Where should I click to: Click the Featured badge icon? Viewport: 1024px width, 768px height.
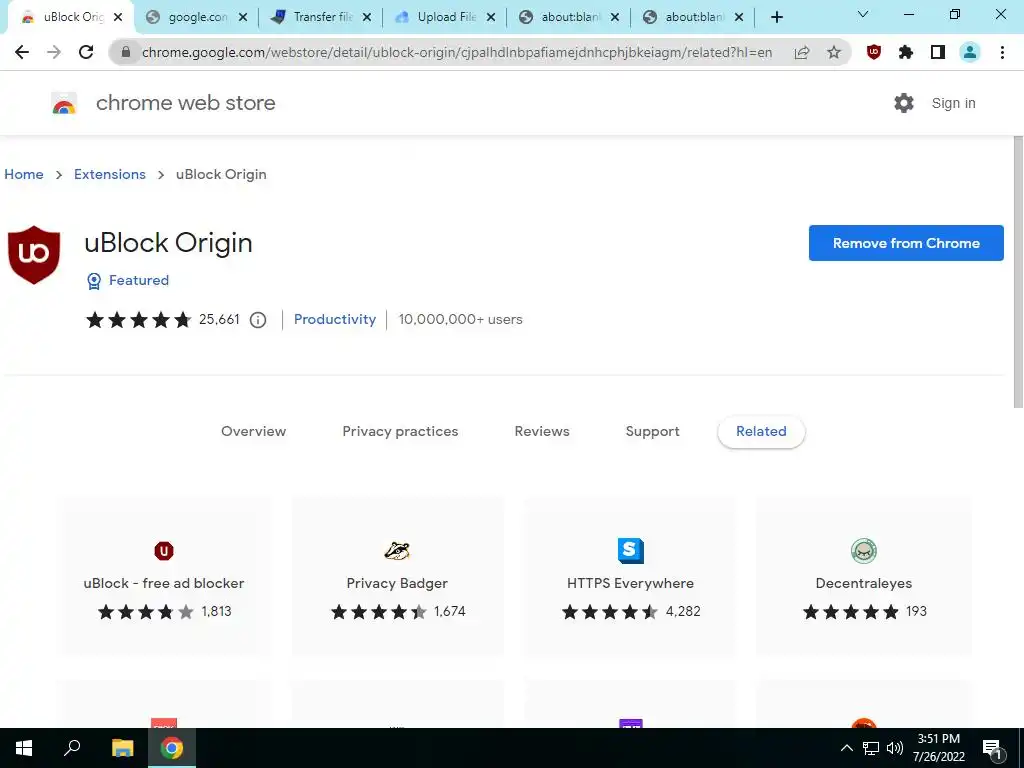(x=94, y=281)
